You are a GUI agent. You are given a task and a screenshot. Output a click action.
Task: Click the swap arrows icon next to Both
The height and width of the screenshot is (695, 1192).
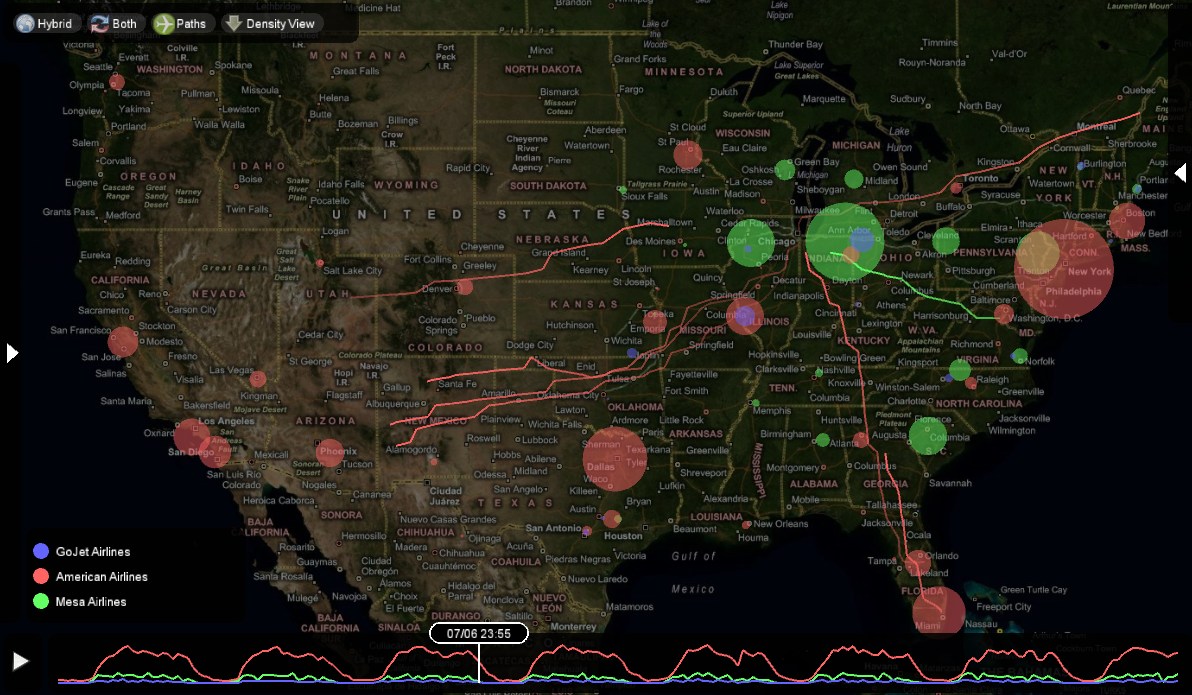100,24
